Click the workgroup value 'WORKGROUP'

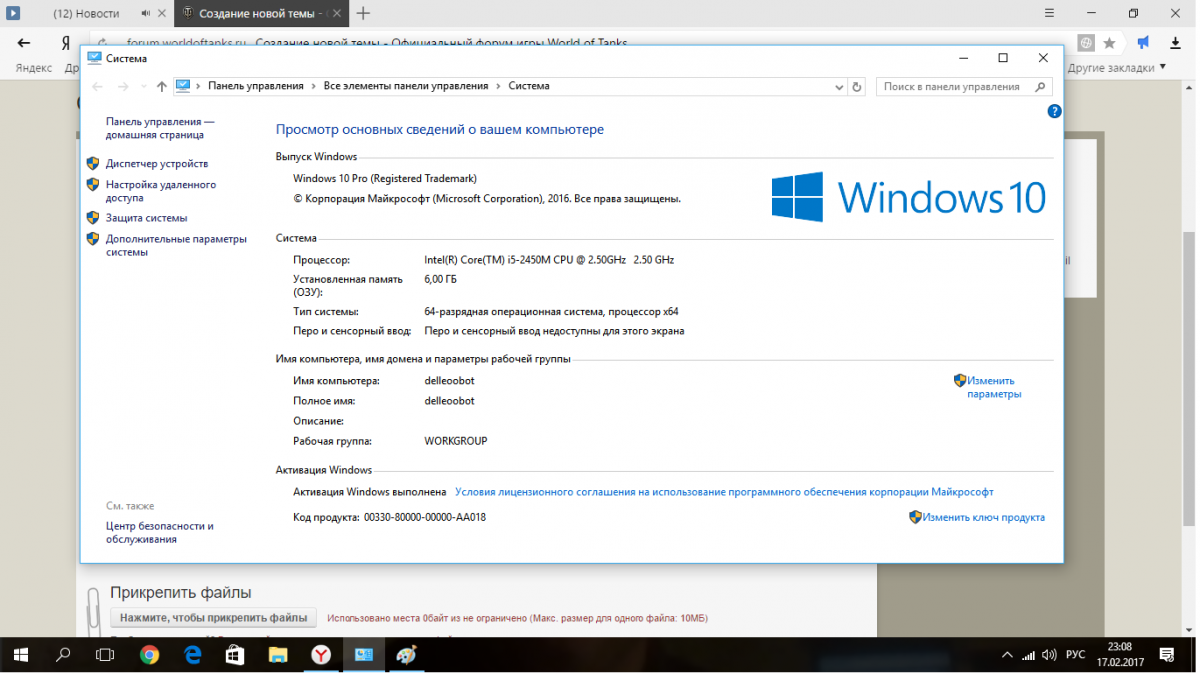click(455, 441)
